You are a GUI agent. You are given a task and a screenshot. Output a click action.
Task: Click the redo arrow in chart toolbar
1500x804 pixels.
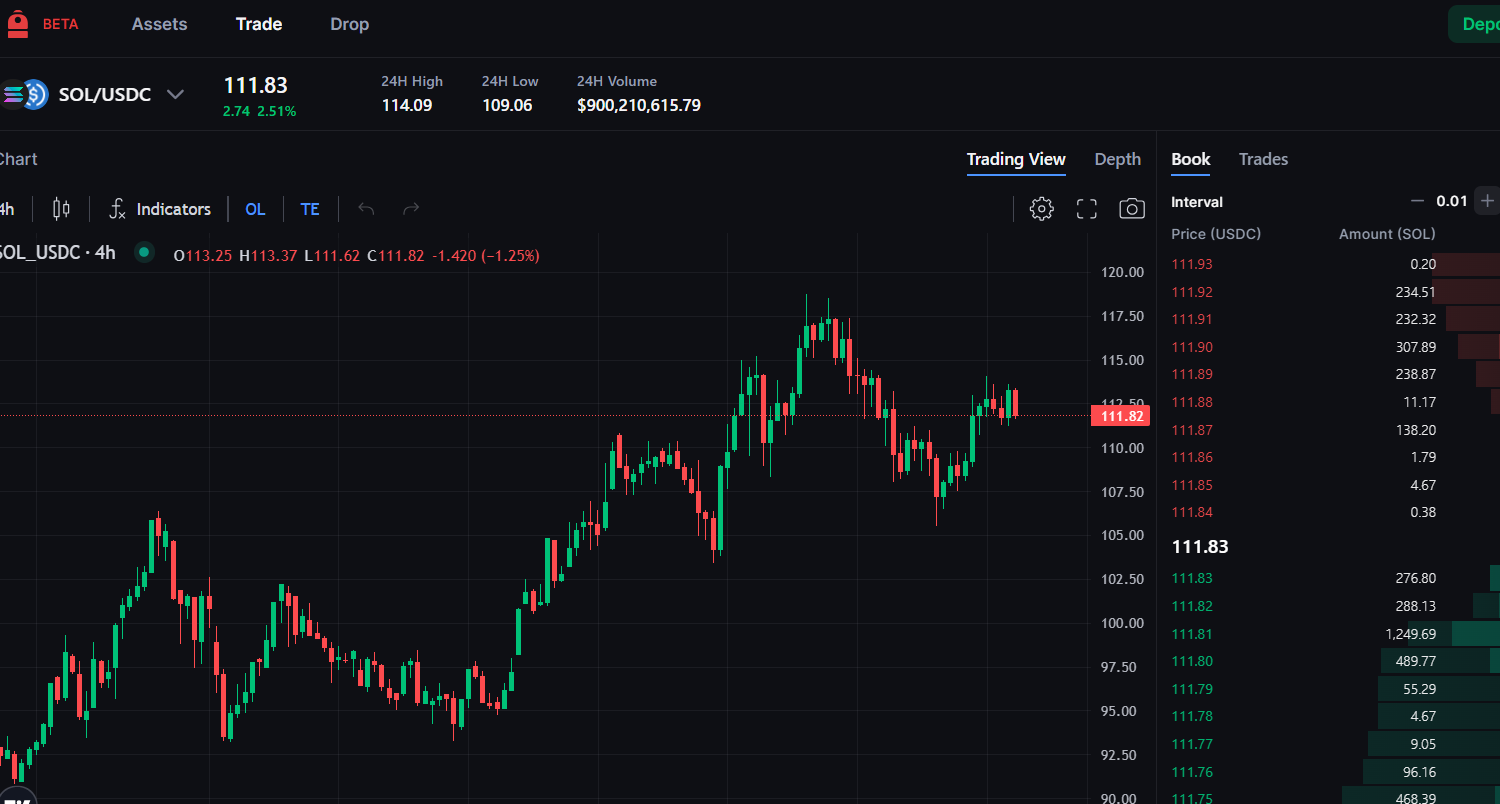411,209
